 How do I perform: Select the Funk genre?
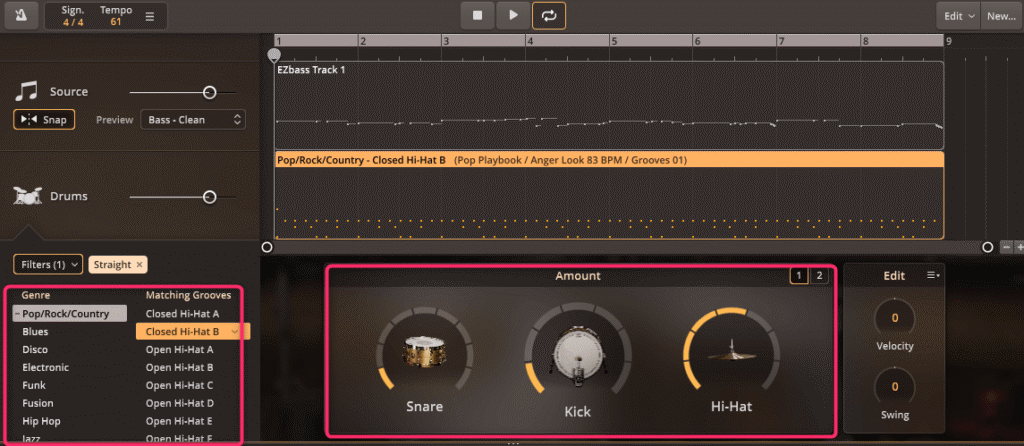pyautogui.click(x=33, y=385)
